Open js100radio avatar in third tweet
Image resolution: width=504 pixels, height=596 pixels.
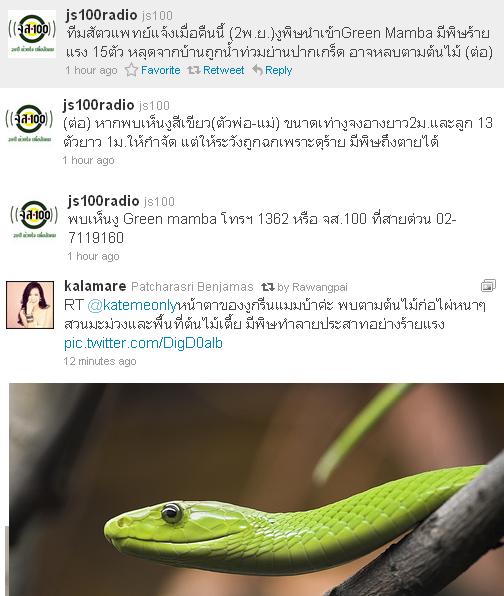(34, 220)
